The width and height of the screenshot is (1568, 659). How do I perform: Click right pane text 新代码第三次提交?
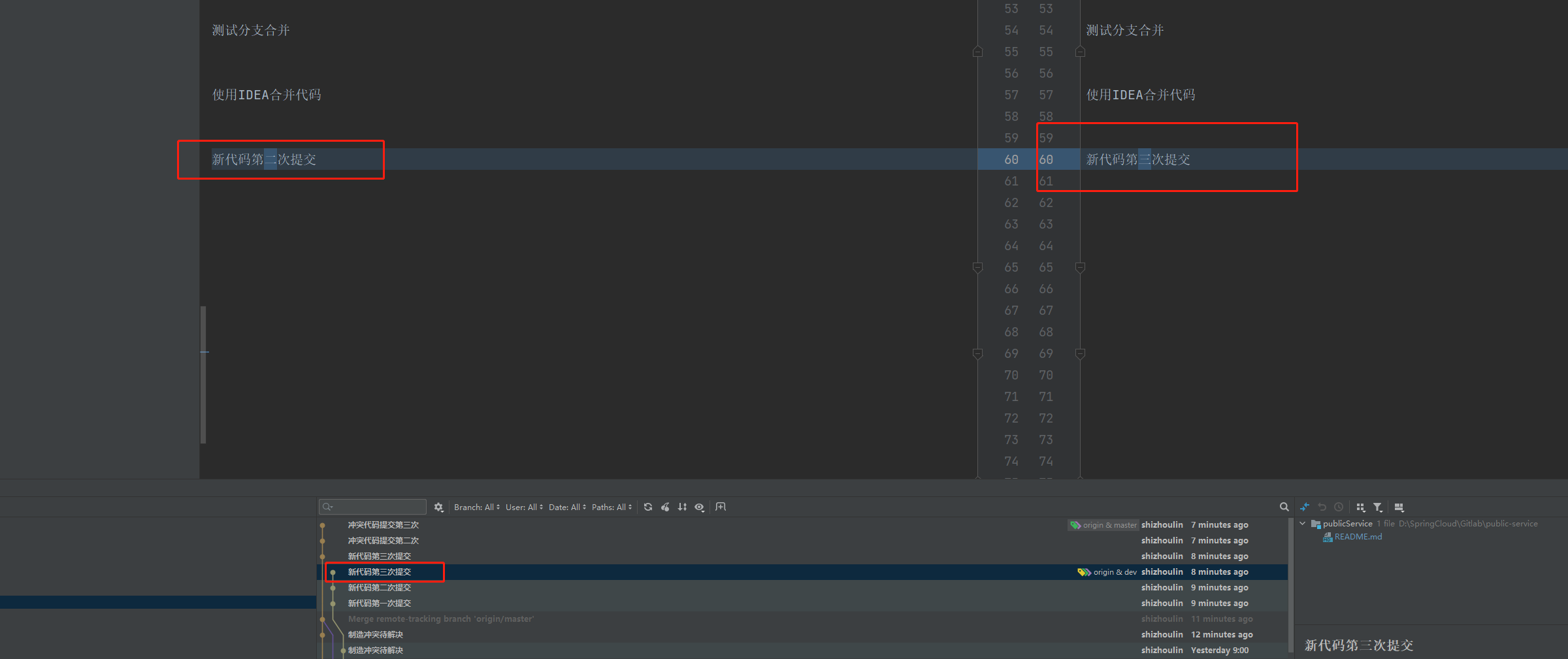point(1138,159)
